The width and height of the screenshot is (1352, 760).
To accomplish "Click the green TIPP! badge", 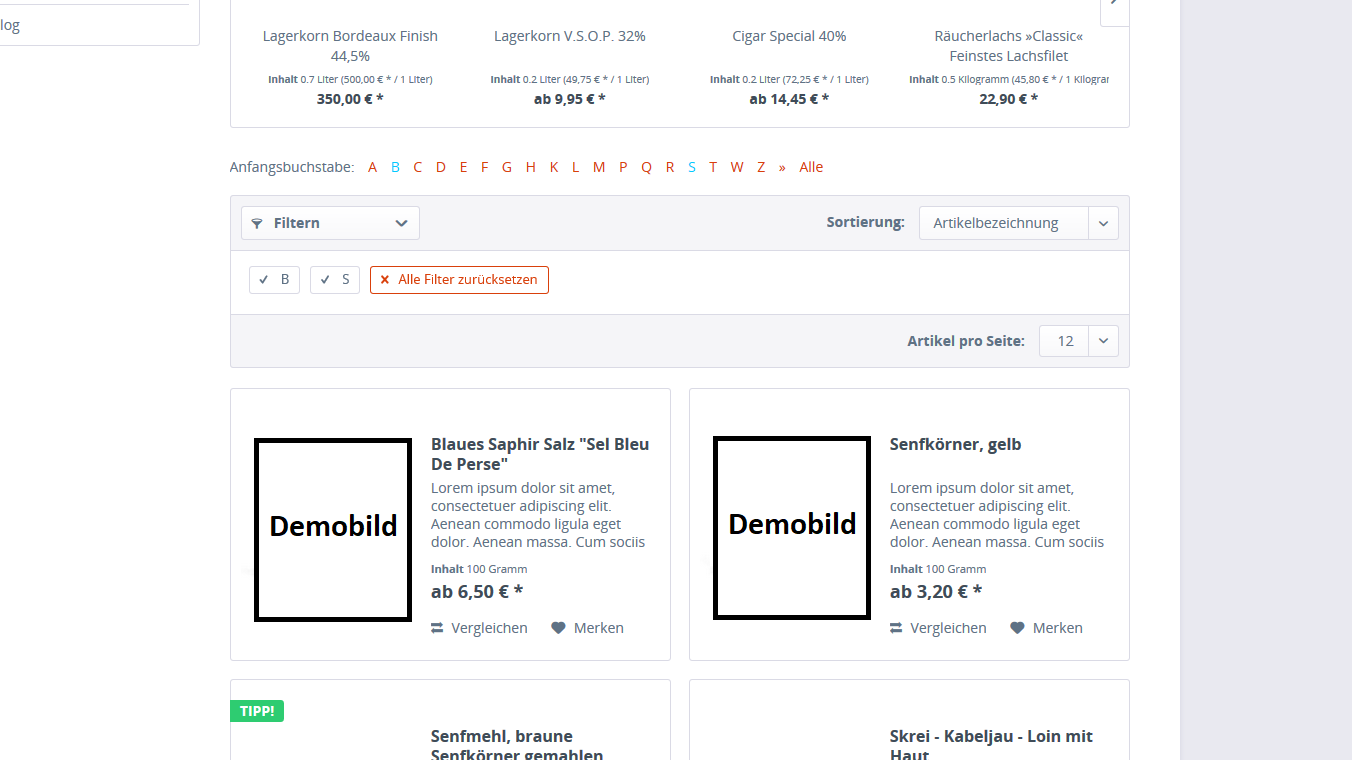I will [258, 711].
